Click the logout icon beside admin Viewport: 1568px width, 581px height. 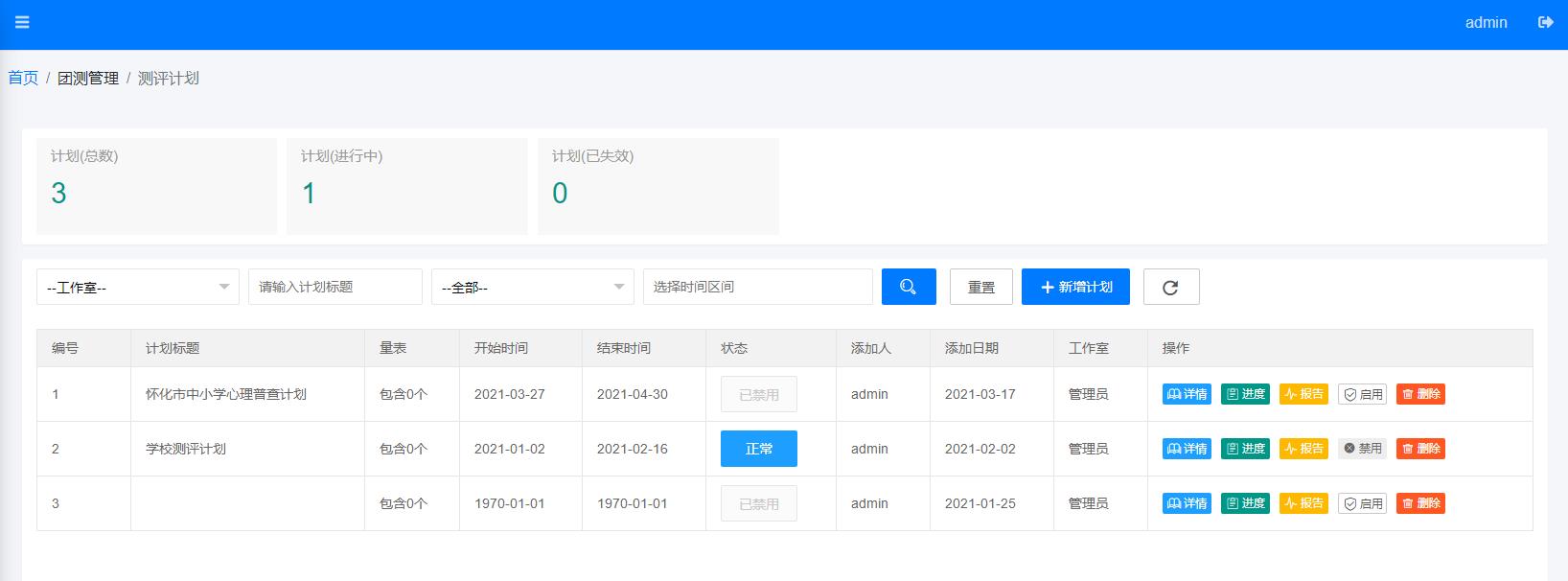coord(1545,22)
